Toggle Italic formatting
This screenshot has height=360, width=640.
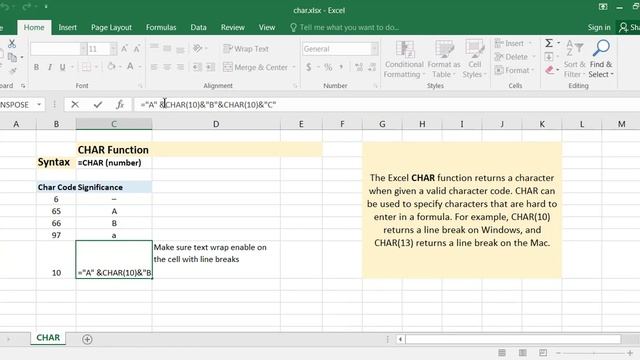coord(50,67)
